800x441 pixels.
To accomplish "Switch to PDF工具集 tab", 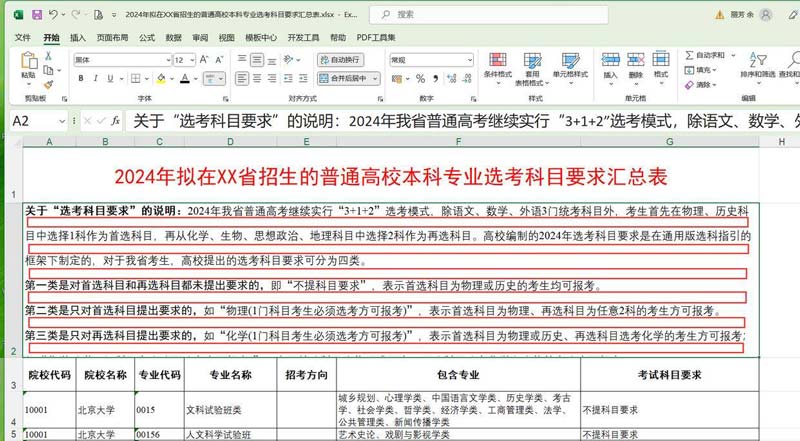I will coord(376,37).
